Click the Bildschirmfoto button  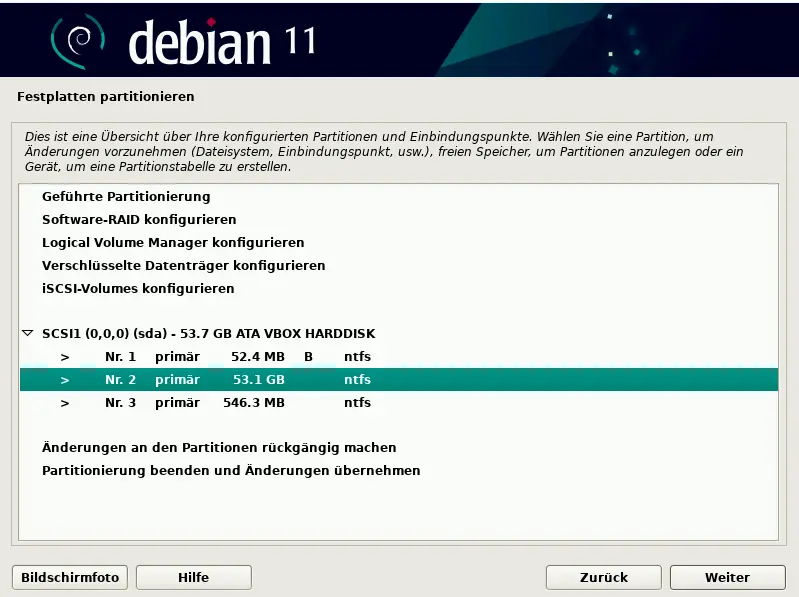pyautogui.click(x=70, y=577)
